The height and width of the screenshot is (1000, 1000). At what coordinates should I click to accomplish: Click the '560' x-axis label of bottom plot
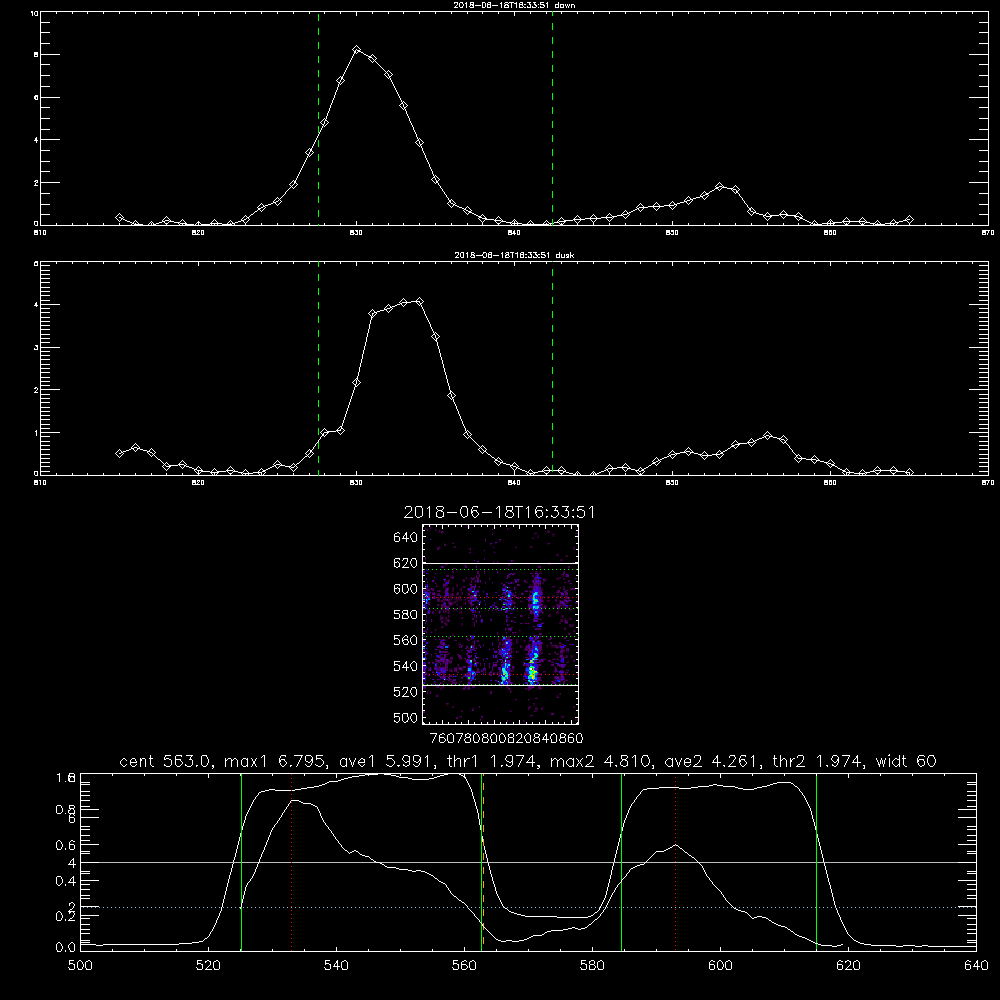point(464,966)
